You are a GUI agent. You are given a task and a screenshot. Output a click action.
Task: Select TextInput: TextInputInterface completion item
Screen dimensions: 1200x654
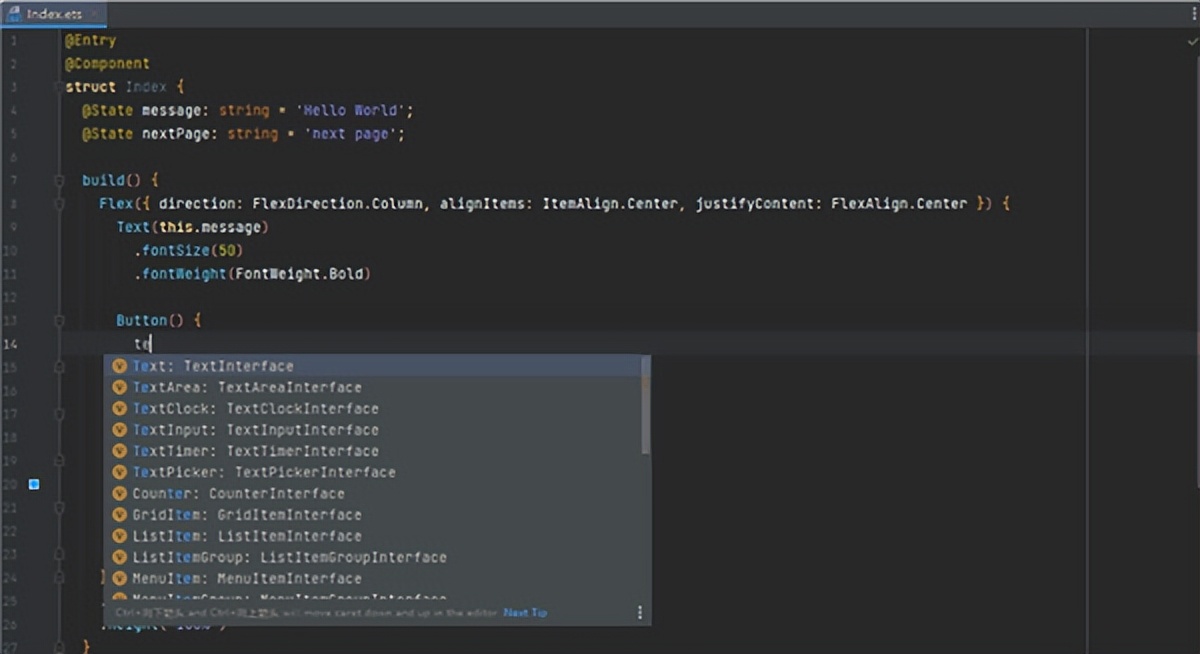tap(378, 430)
